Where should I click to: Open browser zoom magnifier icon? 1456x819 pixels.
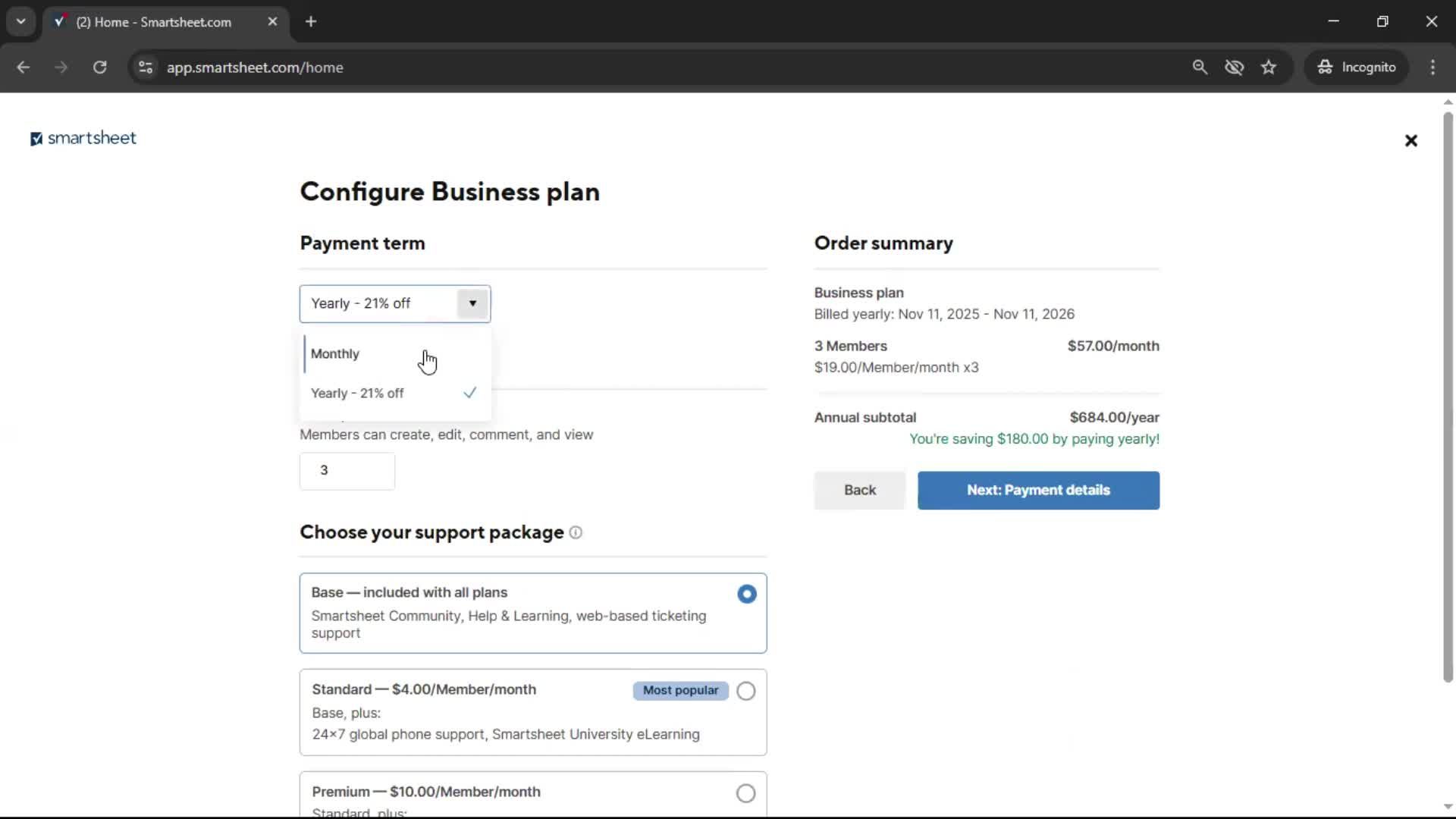[x=1200, y=67]
